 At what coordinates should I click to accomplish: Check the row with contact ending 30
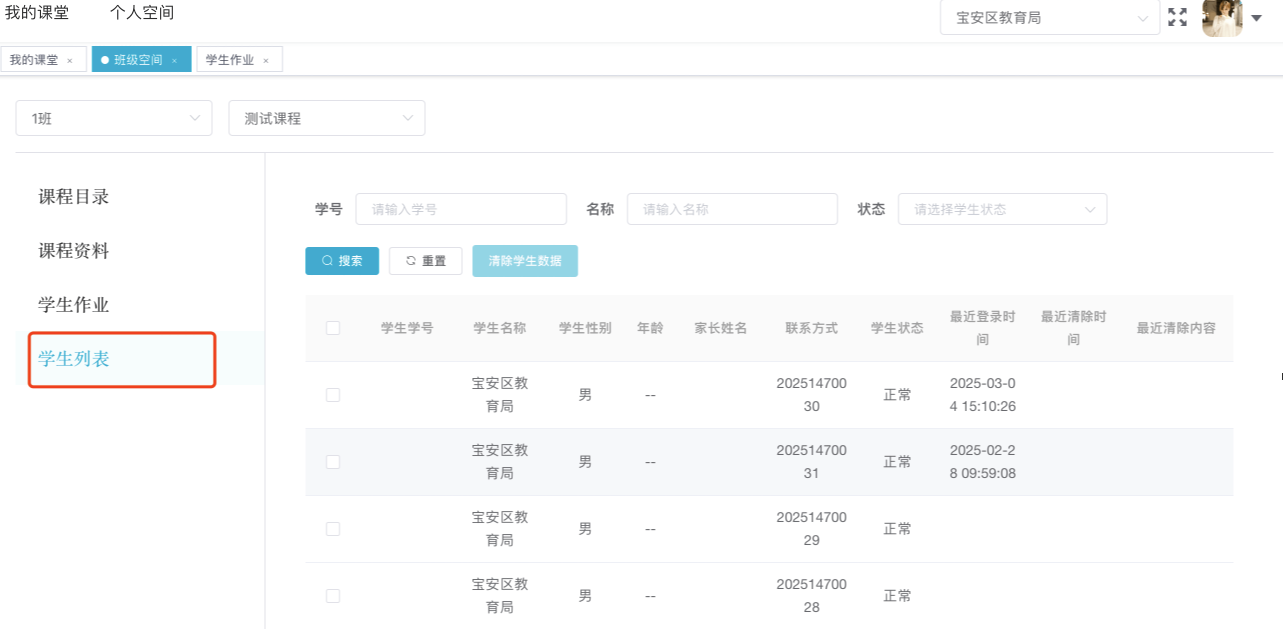(333, 395)
